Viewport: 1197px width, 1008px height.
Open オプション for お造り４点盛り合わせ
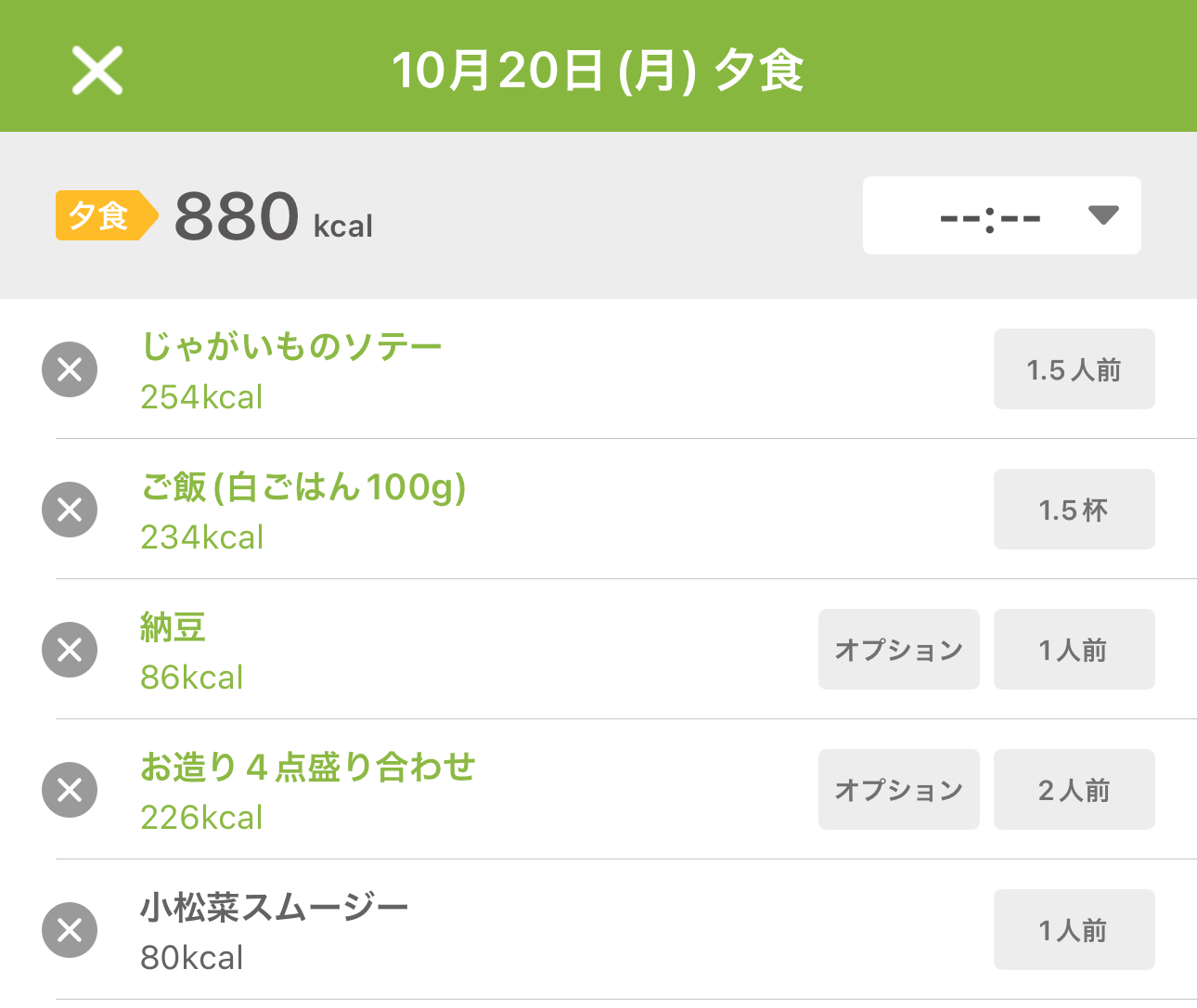pos(898,790)
